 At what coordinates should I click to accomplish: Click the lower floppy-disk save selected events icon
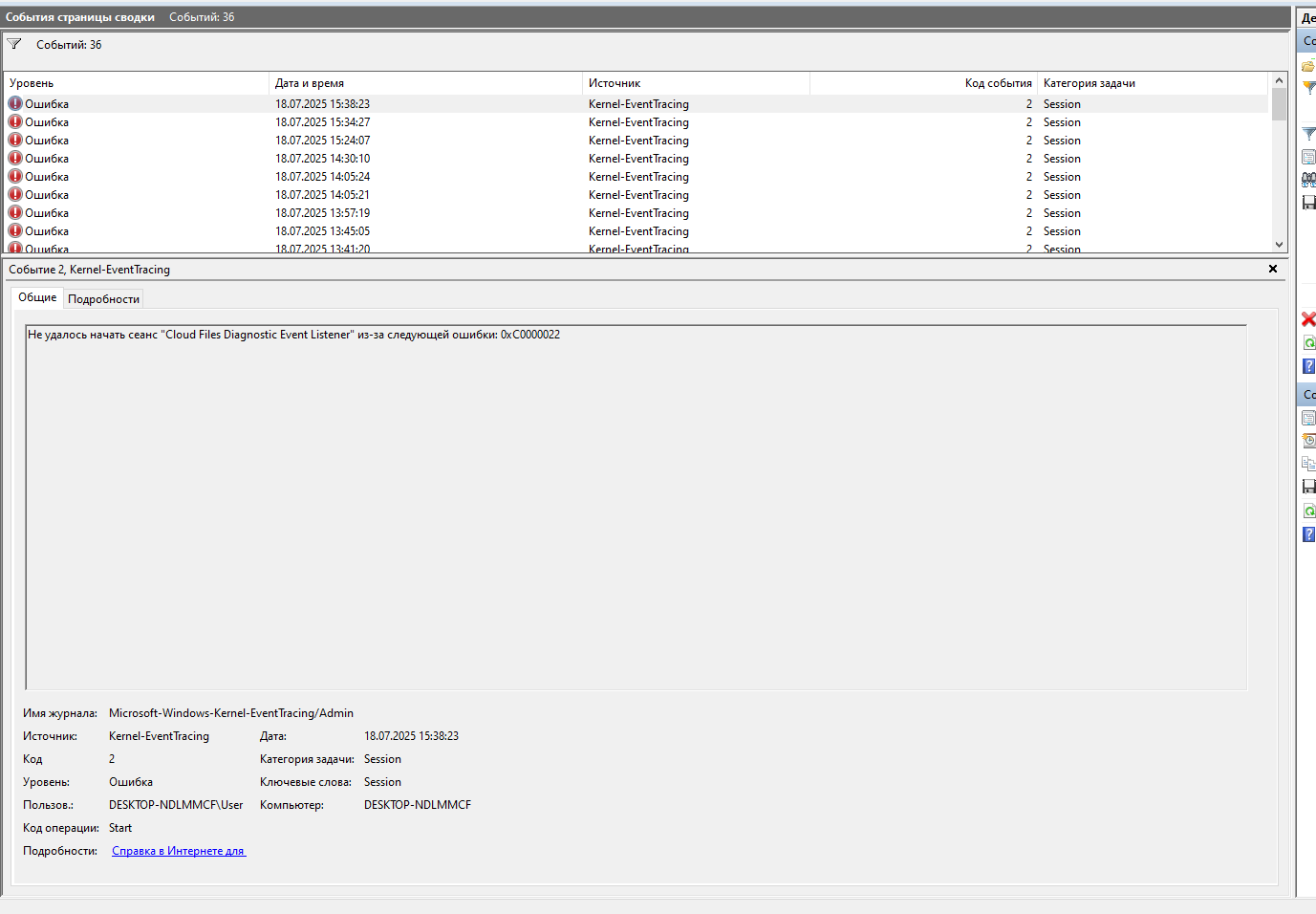[x=1308, y=487]
